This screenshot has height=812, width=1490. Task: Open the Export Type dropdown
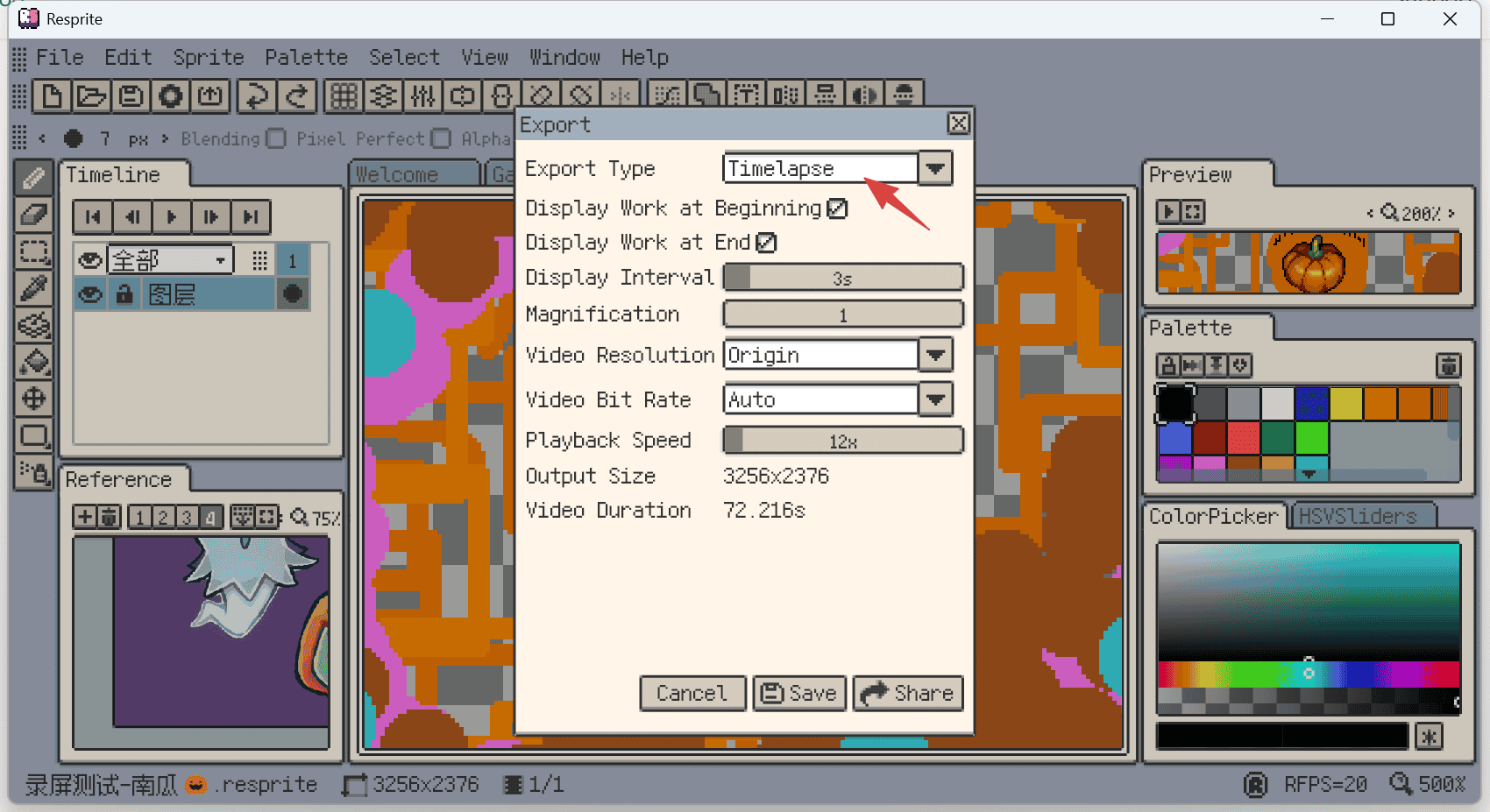934,167
